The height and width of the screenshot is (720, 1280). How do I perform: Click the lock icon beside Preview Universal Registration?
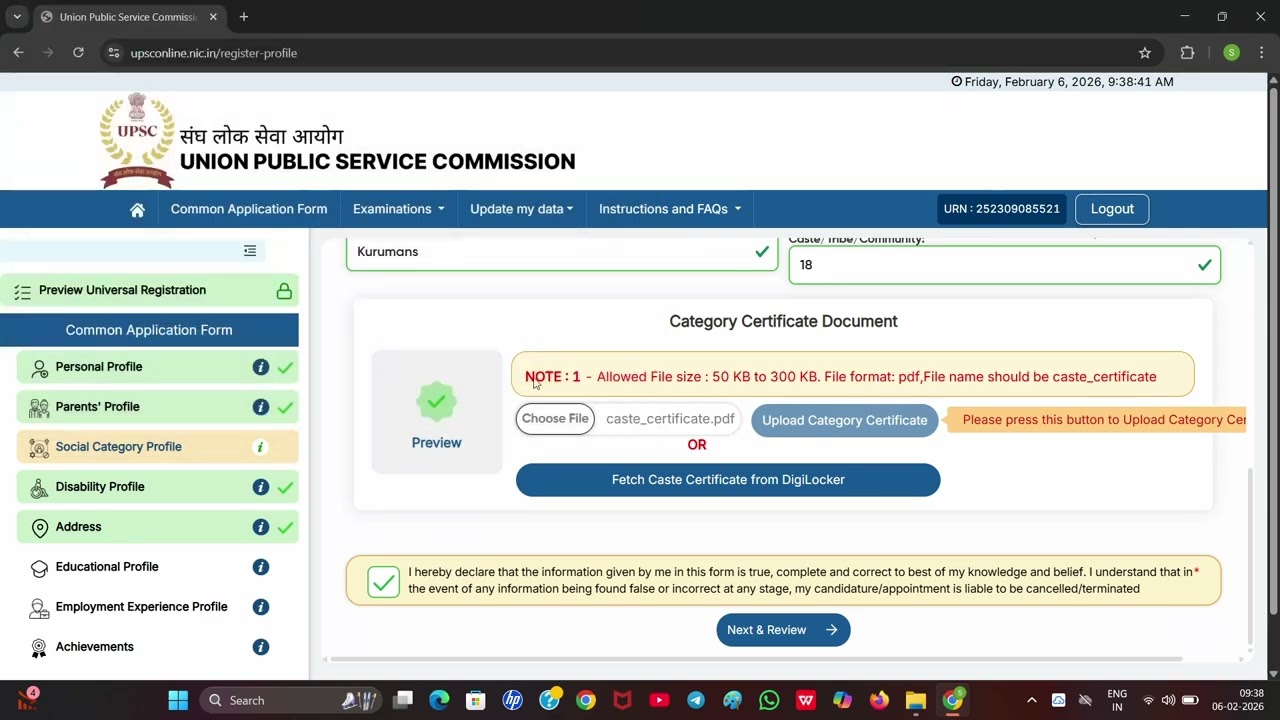coord(284,291)
